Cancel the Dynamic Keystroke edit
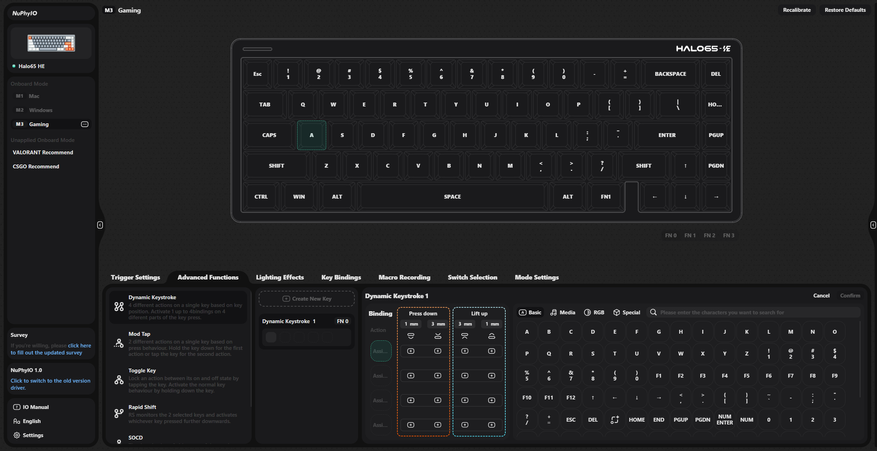 pos(821,295)
